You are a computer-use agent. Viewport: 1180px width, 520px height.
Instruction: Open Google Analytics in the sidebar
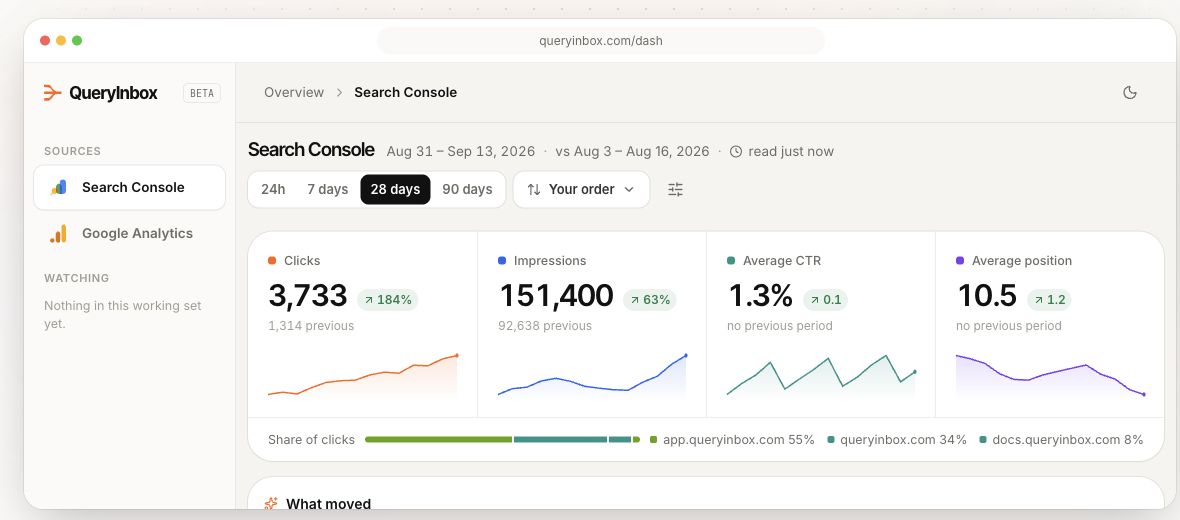(x=129, y=233)
